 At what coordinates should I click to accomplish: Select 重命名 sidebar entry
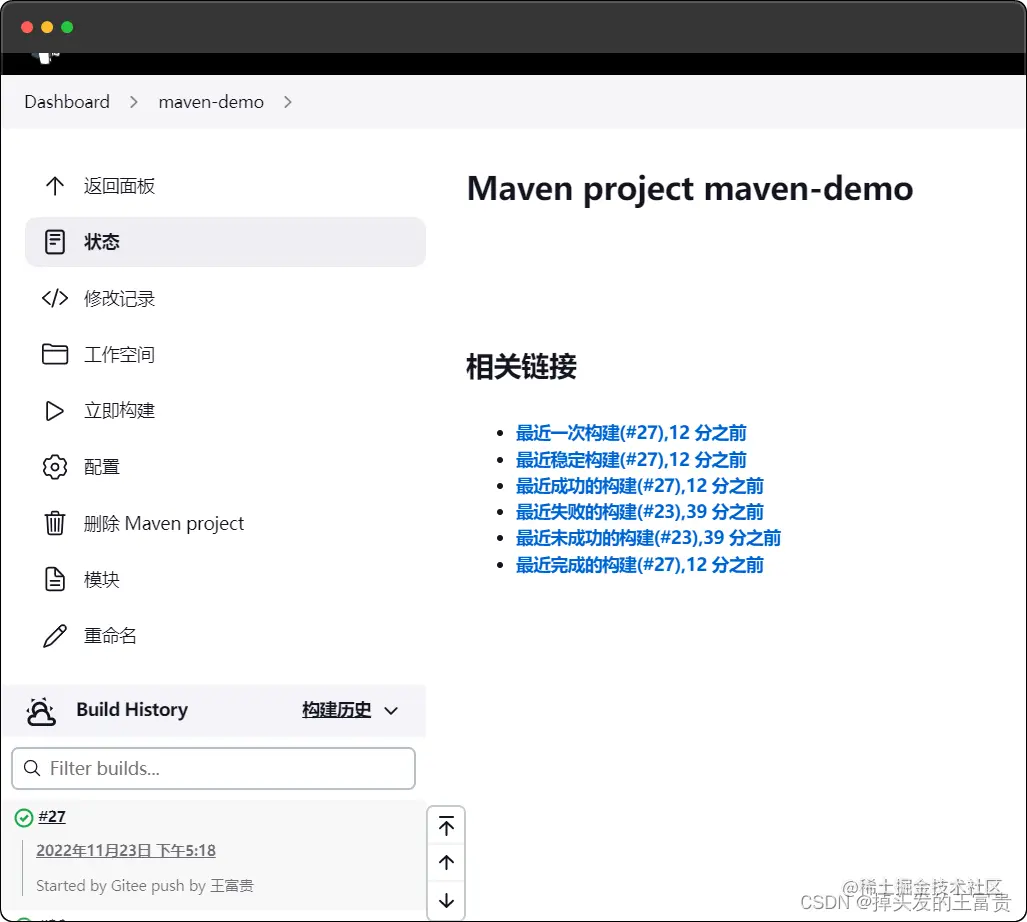225,636
